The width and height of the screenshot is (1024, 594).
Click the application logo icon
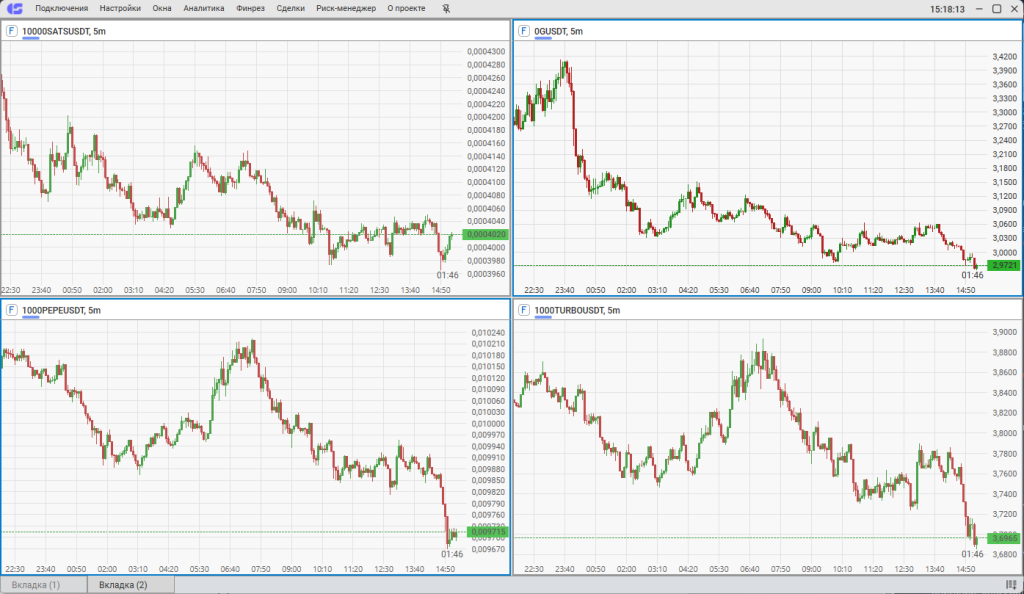(x=15, y=9)
